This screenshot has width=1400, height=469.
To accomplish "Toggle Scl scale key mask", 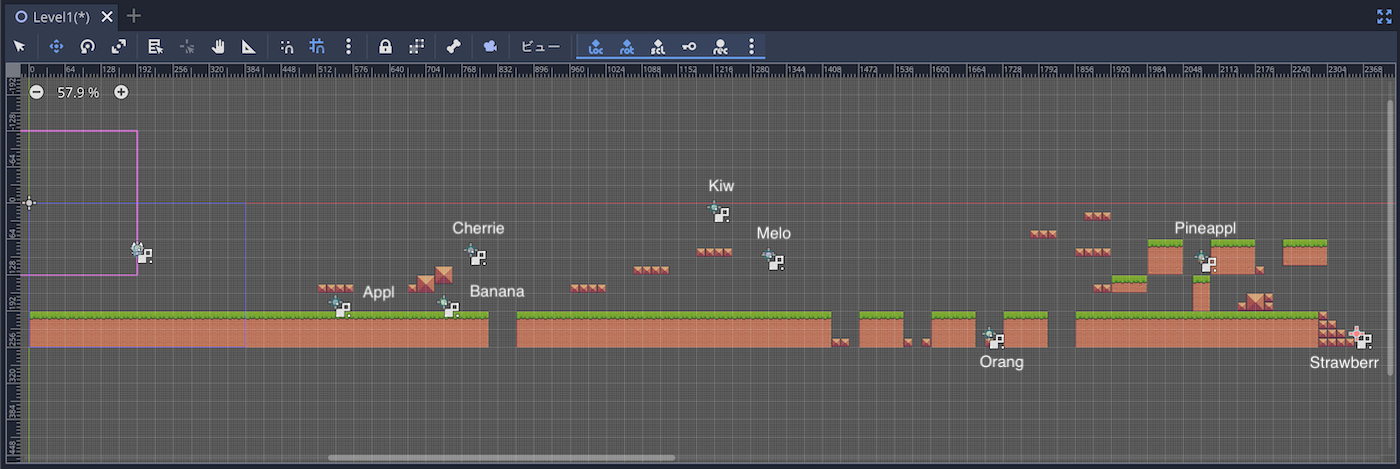I will 658,46.
